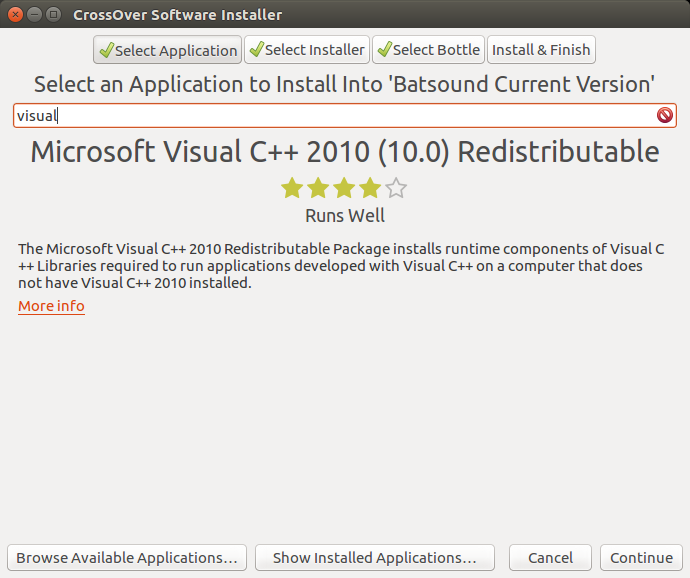Image resolution: width=690 pixels, height=578 pixels.
Task: Switch to the Select Application tab
Action: tap(167, 50)
